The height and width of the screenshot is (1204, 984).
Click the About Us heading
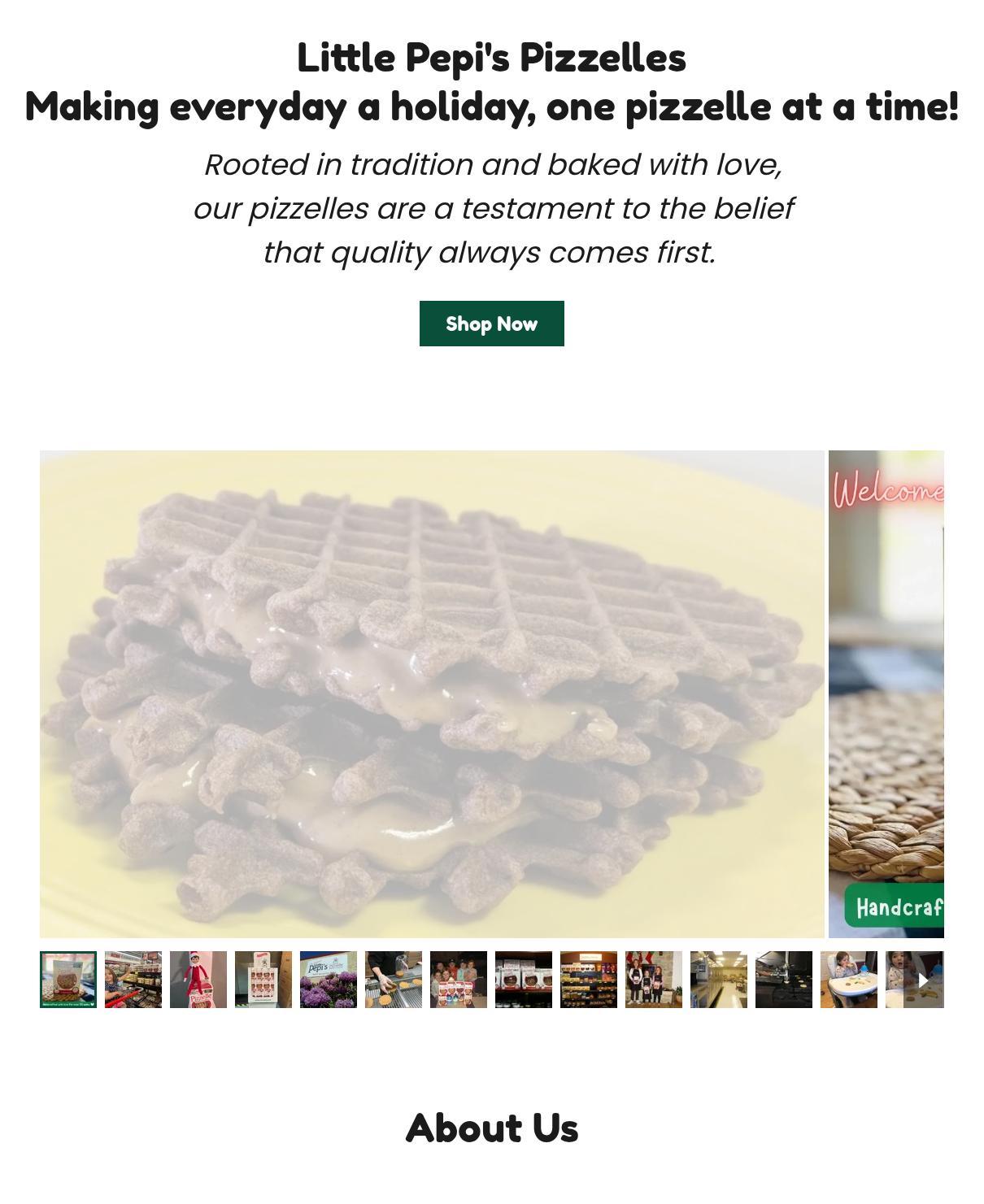tap(492, 1128)
